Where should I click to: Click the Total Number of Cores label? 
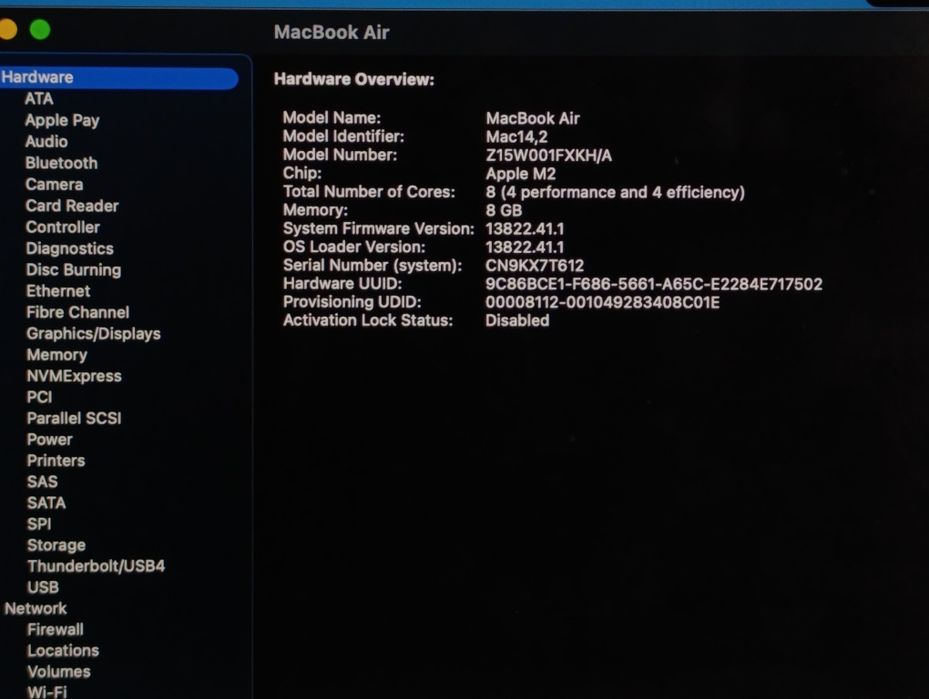[369, 191]
